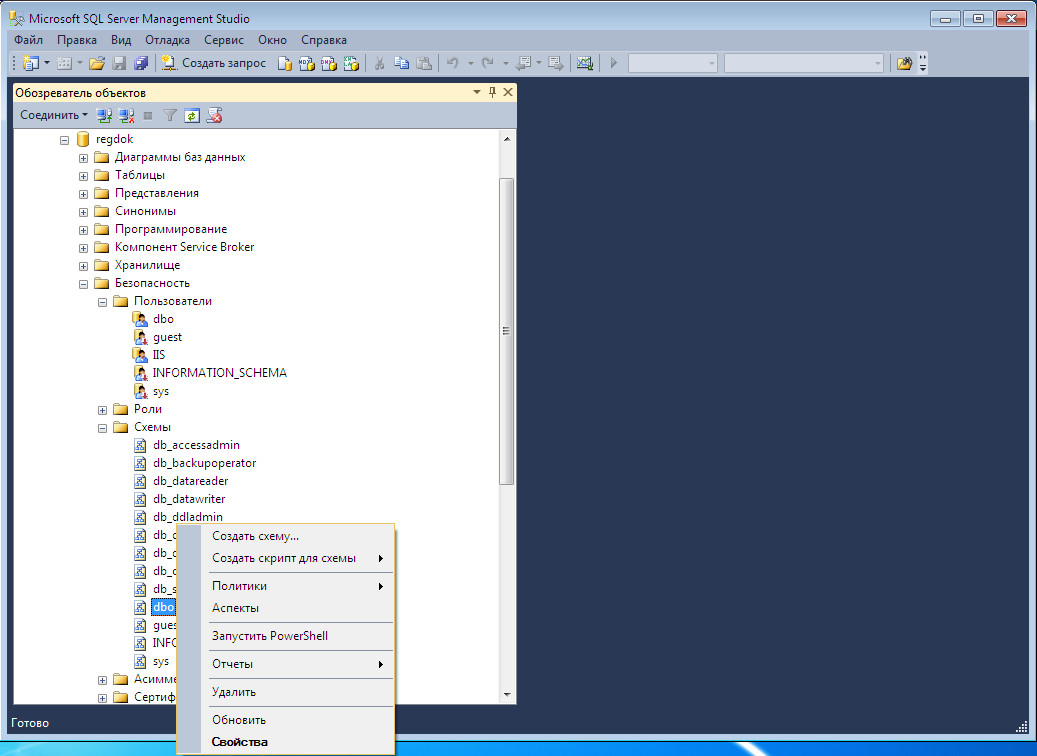Viewport: 1037px width, 756px height.
Task: Click the Создать запрос button
Action: click(214, 63)
